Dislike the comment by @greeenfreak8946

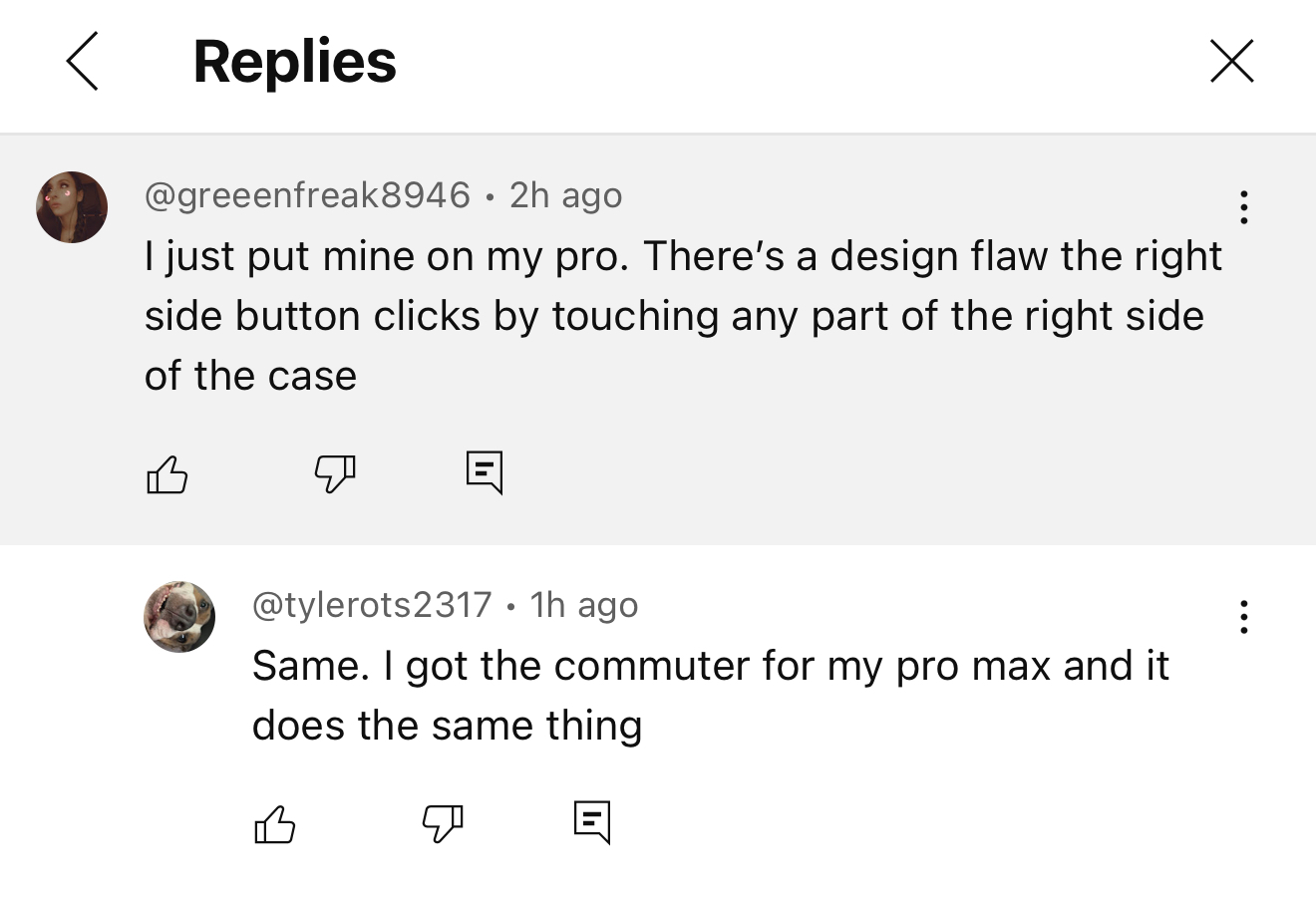point(335,473)
